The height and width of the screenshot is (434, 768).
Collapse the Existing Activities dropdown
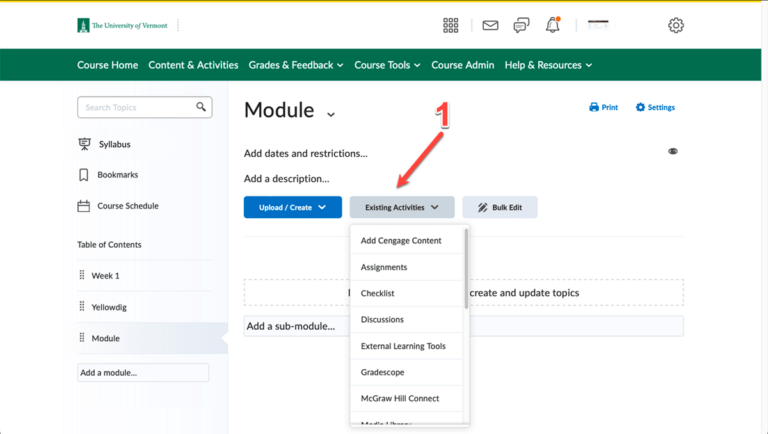(402, 207)
